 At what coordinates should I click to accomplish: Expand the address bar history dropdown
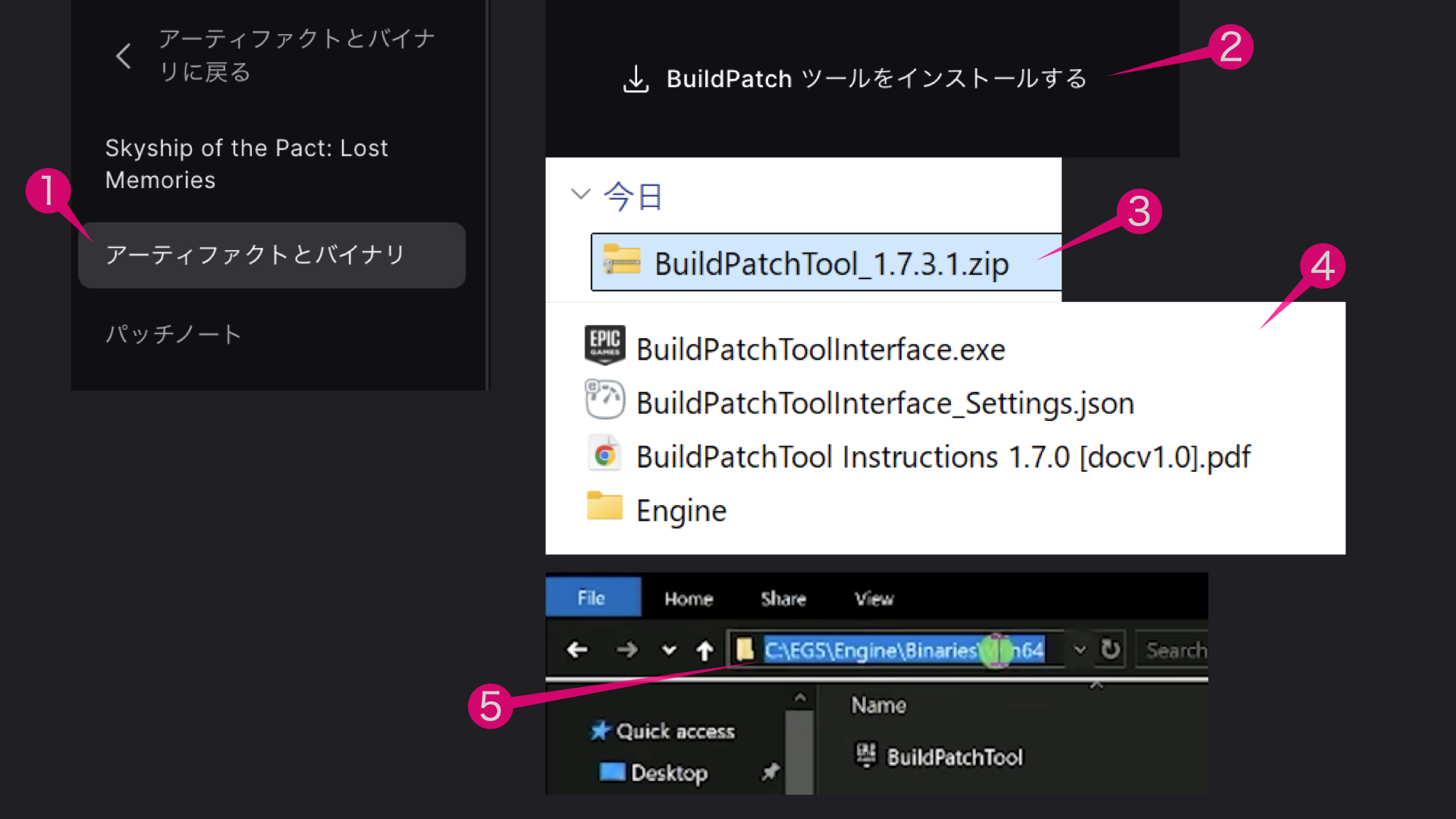1080,650
